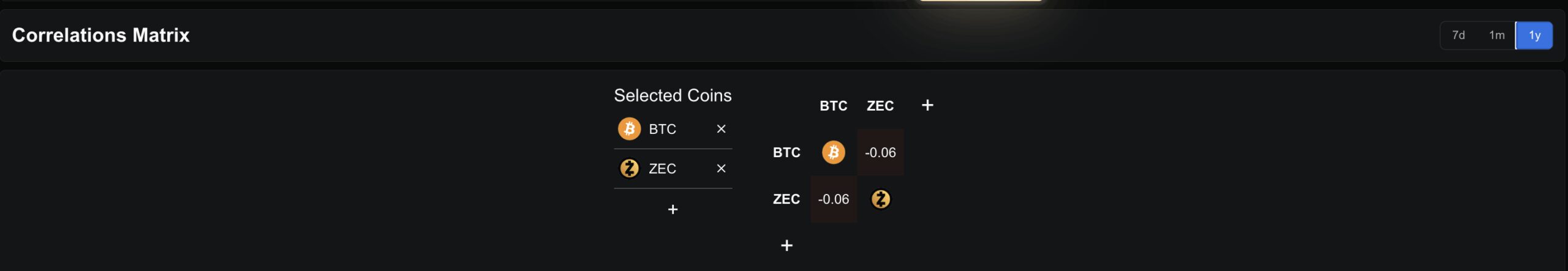Remove BTC from Selected Coins
The height and width of the screenshot is (271, 1568).
tap(721, 129)
